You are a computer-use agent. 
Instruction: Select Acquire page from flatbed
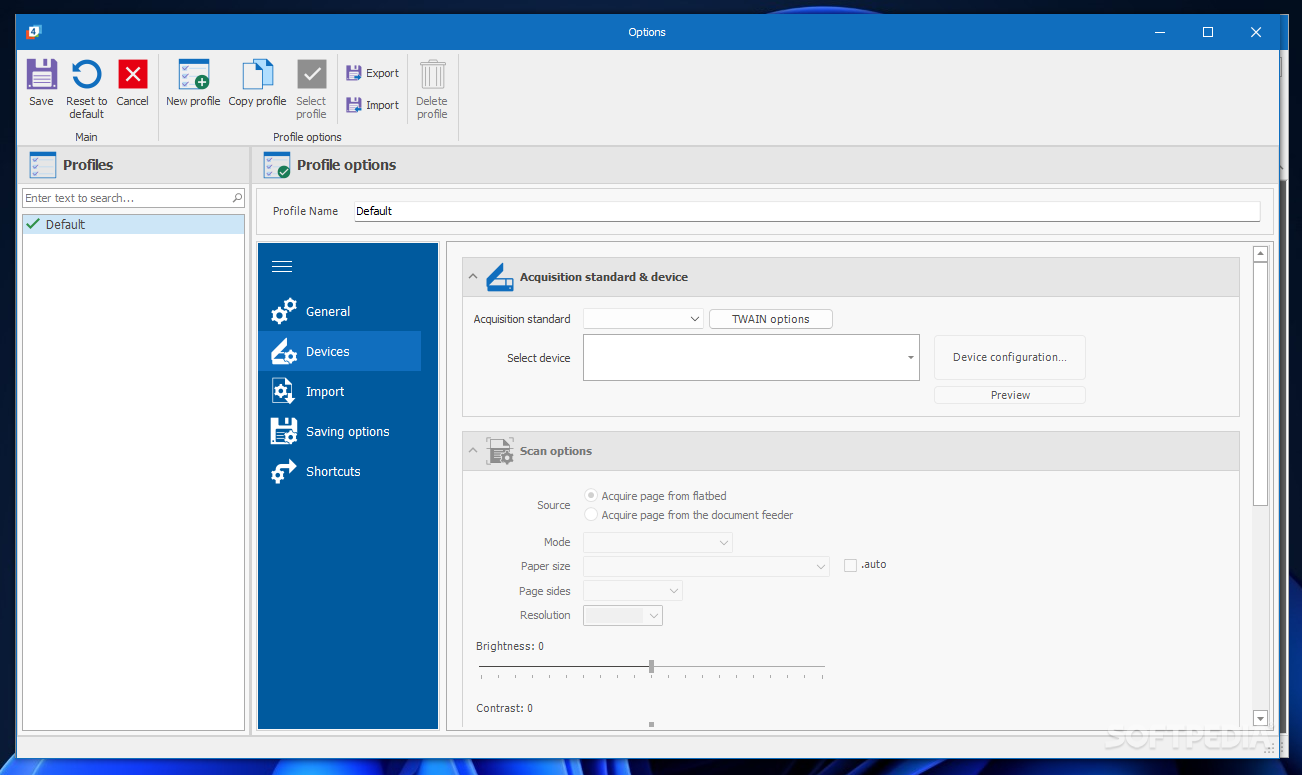tap(591, 496)
